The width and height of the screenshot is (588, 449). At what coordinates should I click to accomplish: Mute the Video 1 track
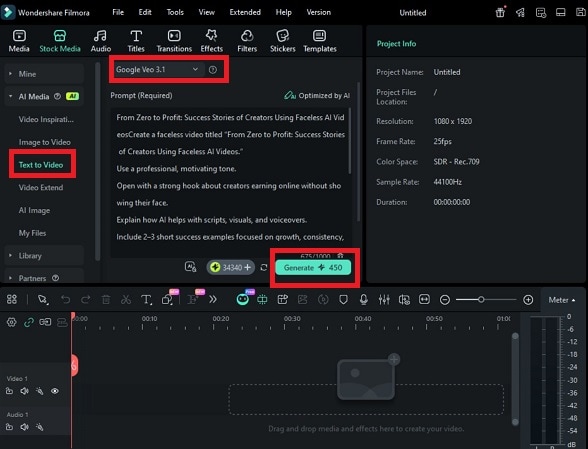tap(24, 391)
